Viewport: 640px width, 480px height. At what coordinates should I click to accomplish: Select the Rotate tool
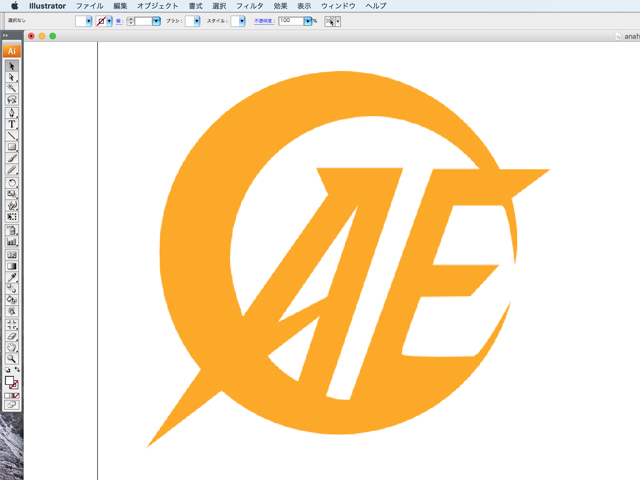pyautogui.click(x=11, y=183)
